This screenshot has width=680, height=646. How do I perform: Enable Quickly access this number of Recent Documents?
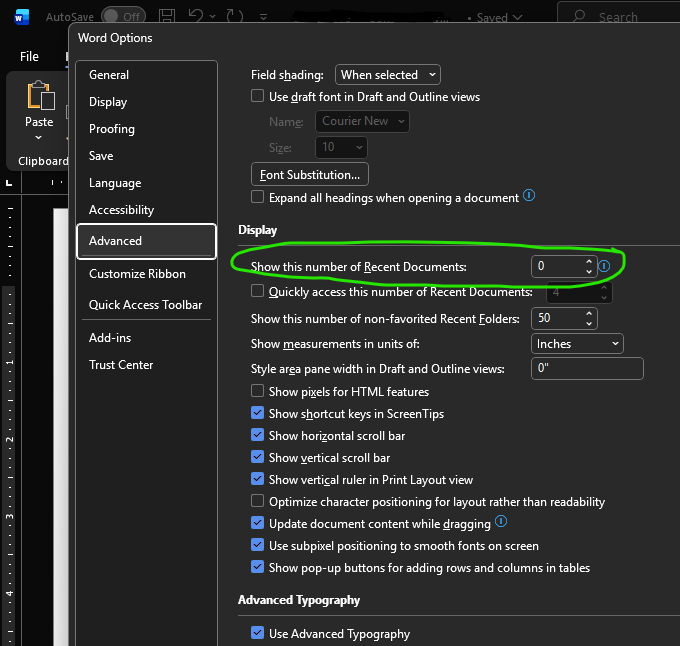pos(257,291)
